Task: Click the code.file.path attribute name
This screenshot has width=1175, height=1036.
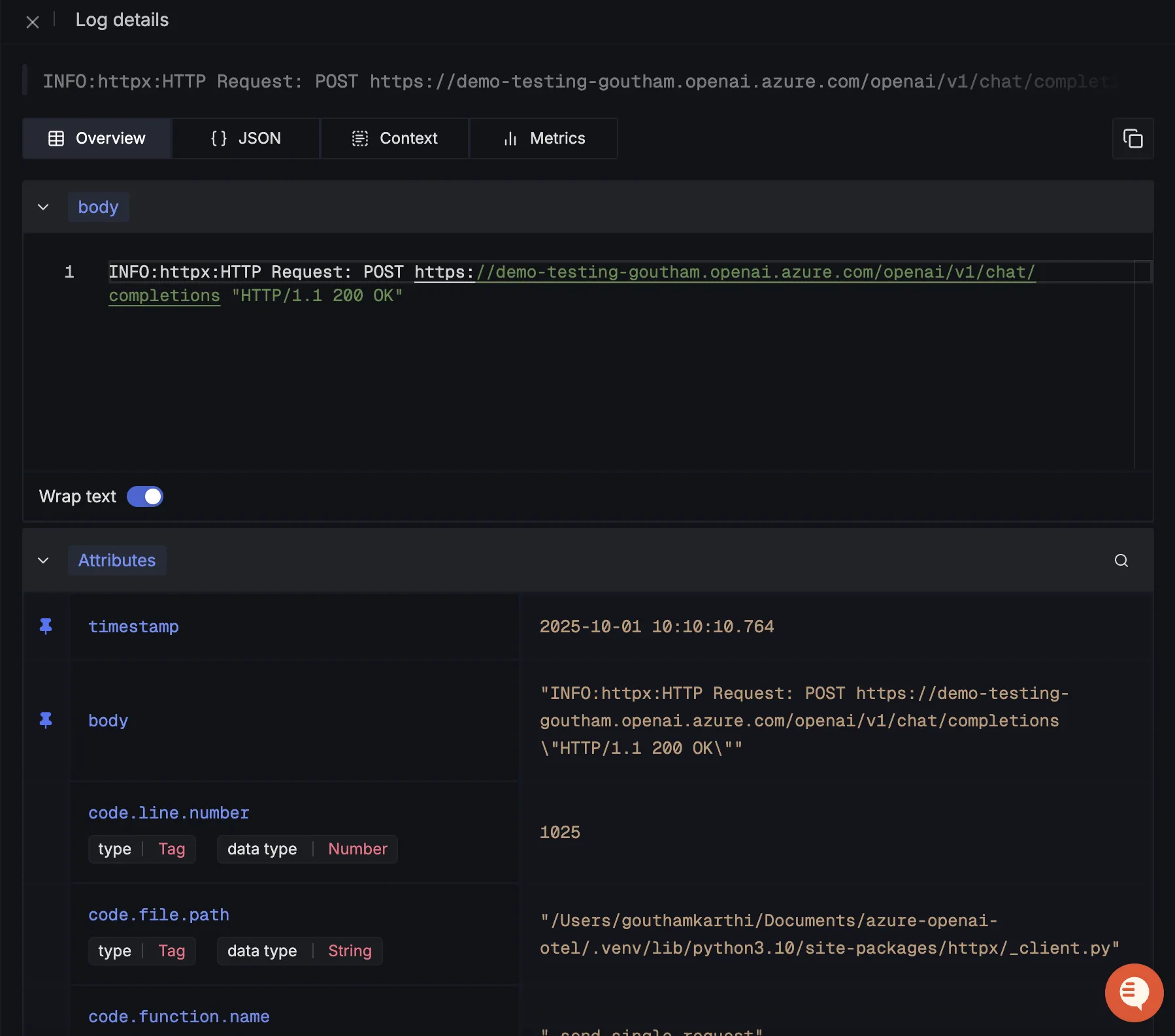Action: click(159, 915)
